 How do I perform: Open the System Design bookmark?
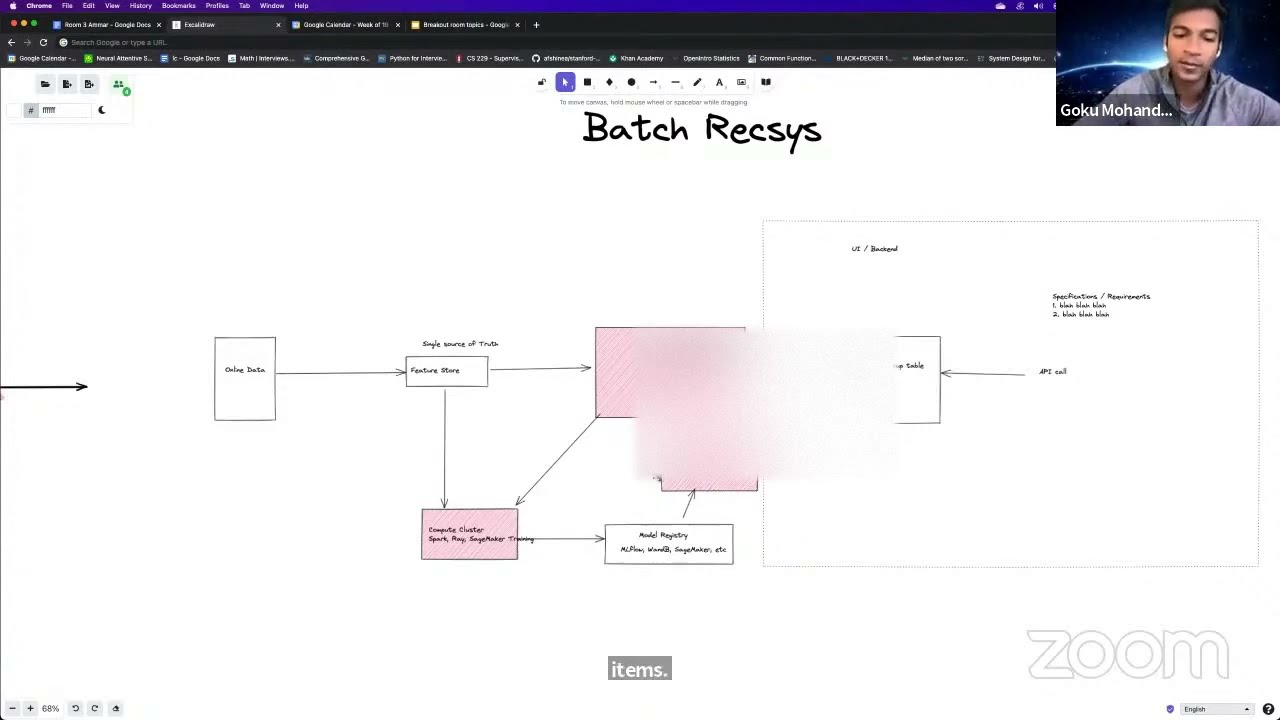[1011, 58]
